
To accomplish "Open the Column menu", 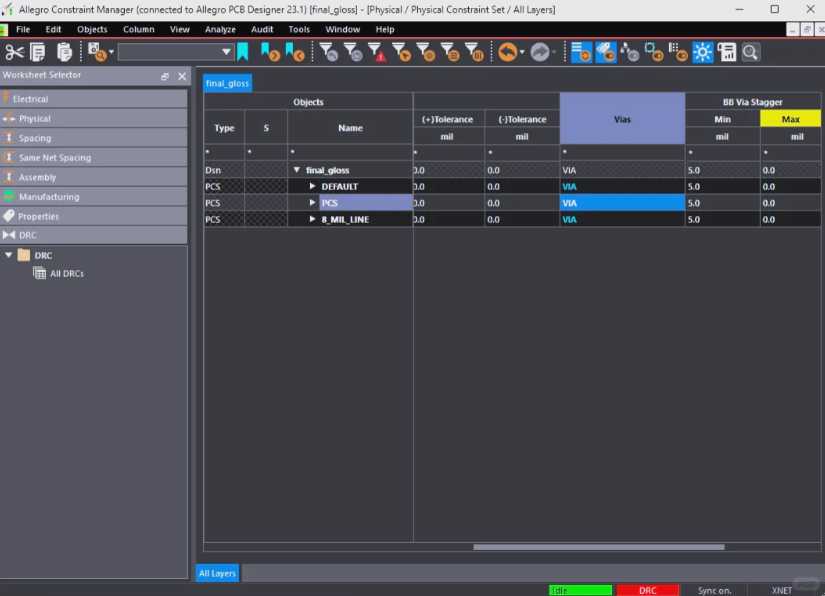I will (x=138, y=29).
